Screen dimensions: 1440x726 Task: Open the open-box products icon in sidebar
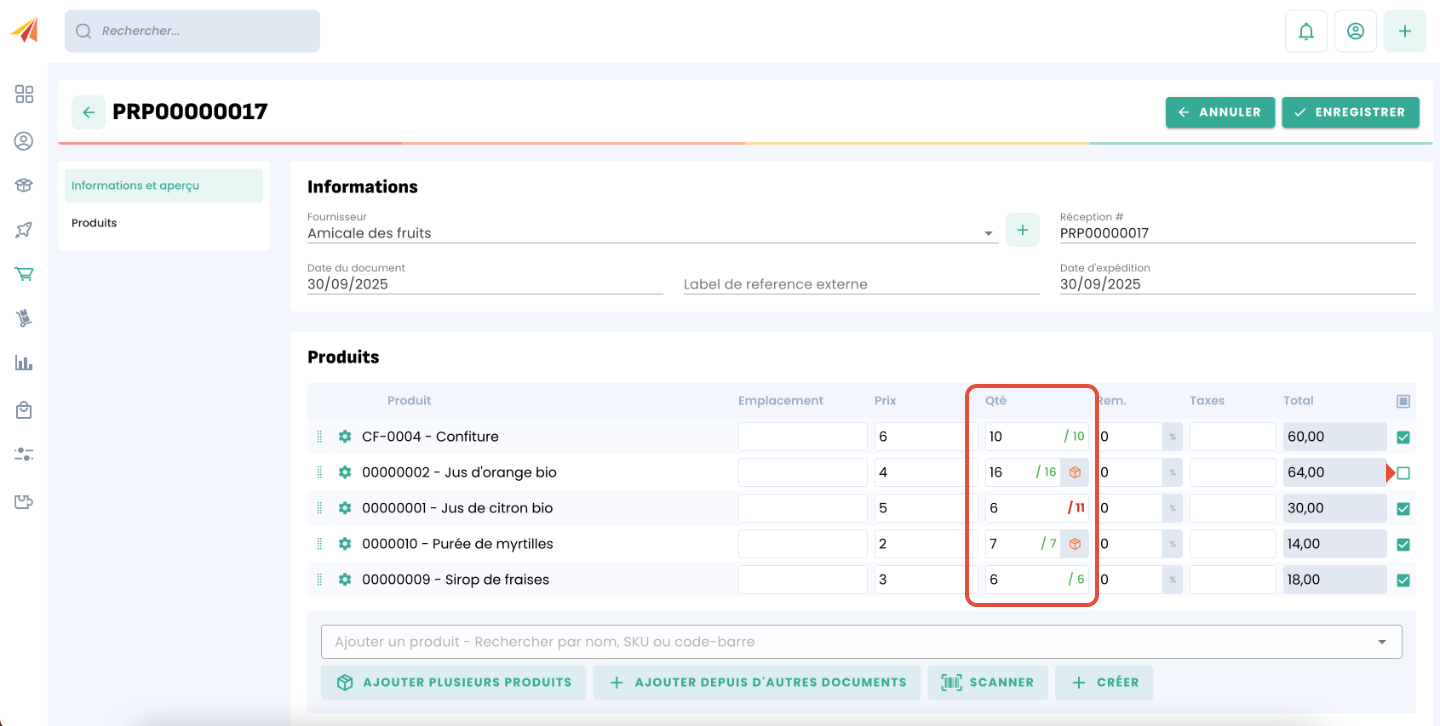click(24, 185)
